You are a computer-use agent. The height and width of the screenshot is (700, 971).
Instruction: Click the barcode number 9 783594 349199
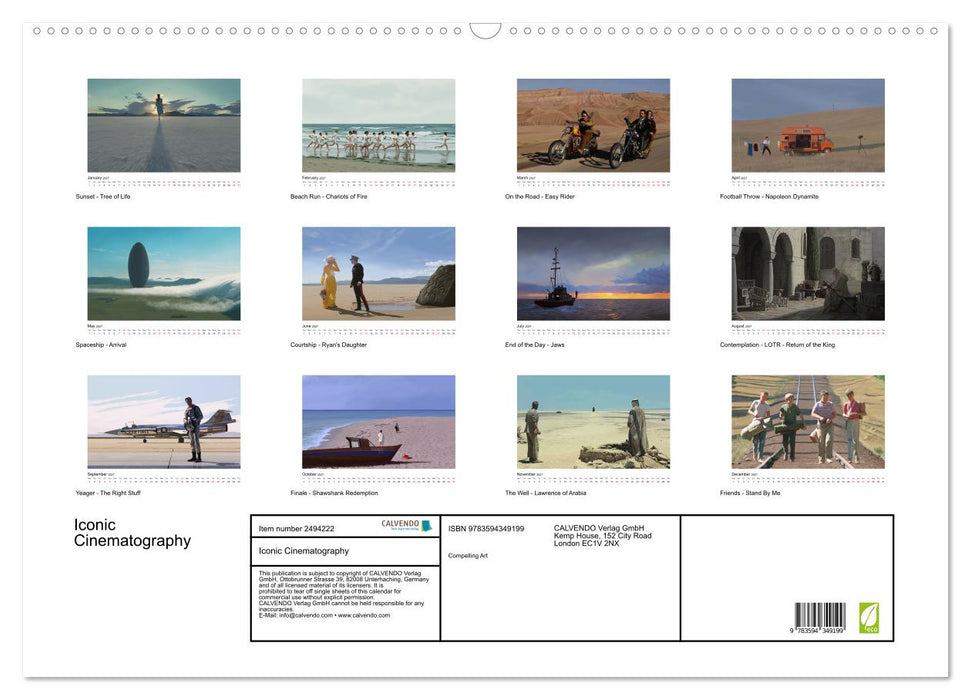point(816,631)
